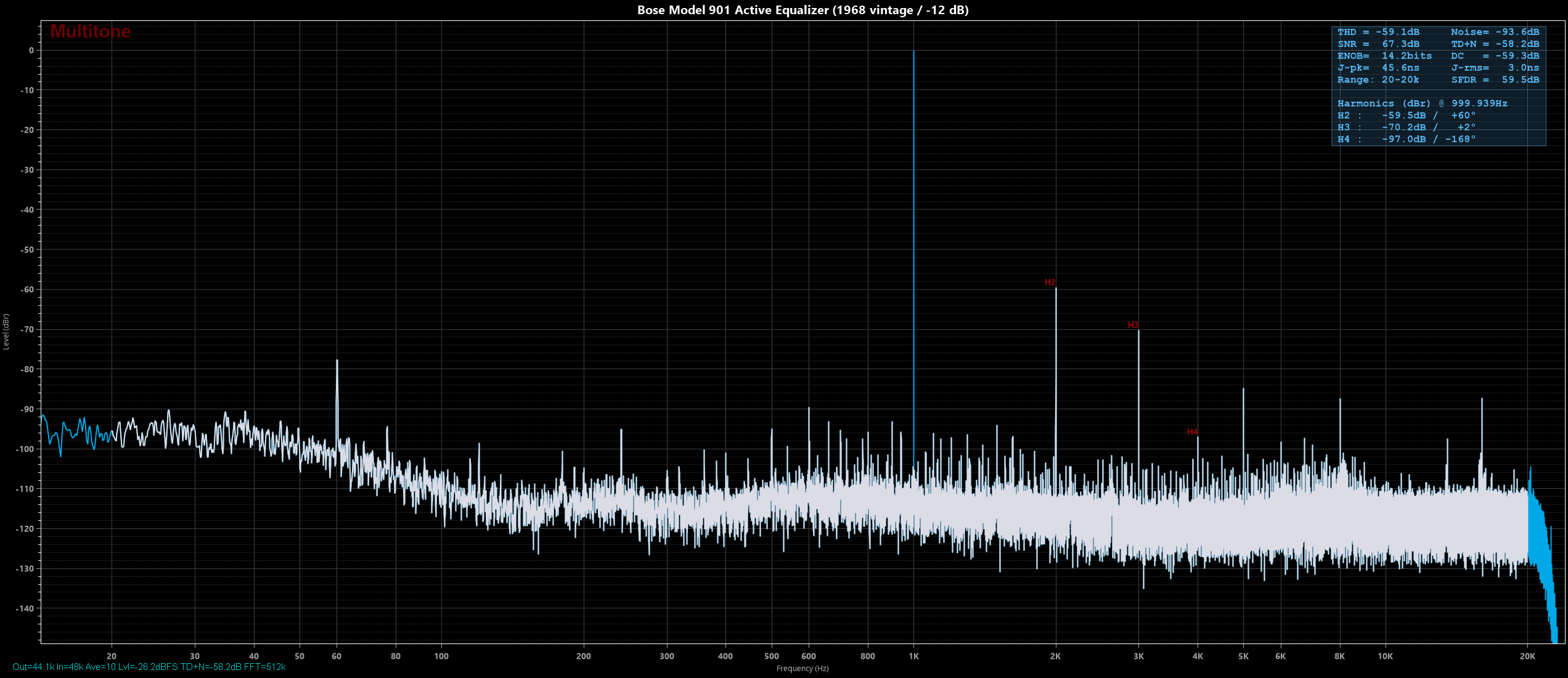Click the 60 Hz hum spike peak

coord(337,361)
